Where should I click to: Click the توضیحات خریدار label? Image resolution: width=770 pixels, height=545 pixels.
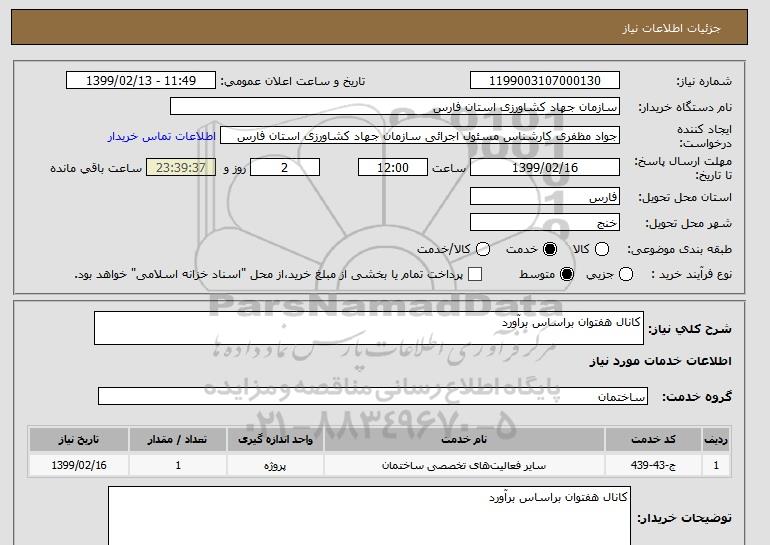click(x=685, y=518)
